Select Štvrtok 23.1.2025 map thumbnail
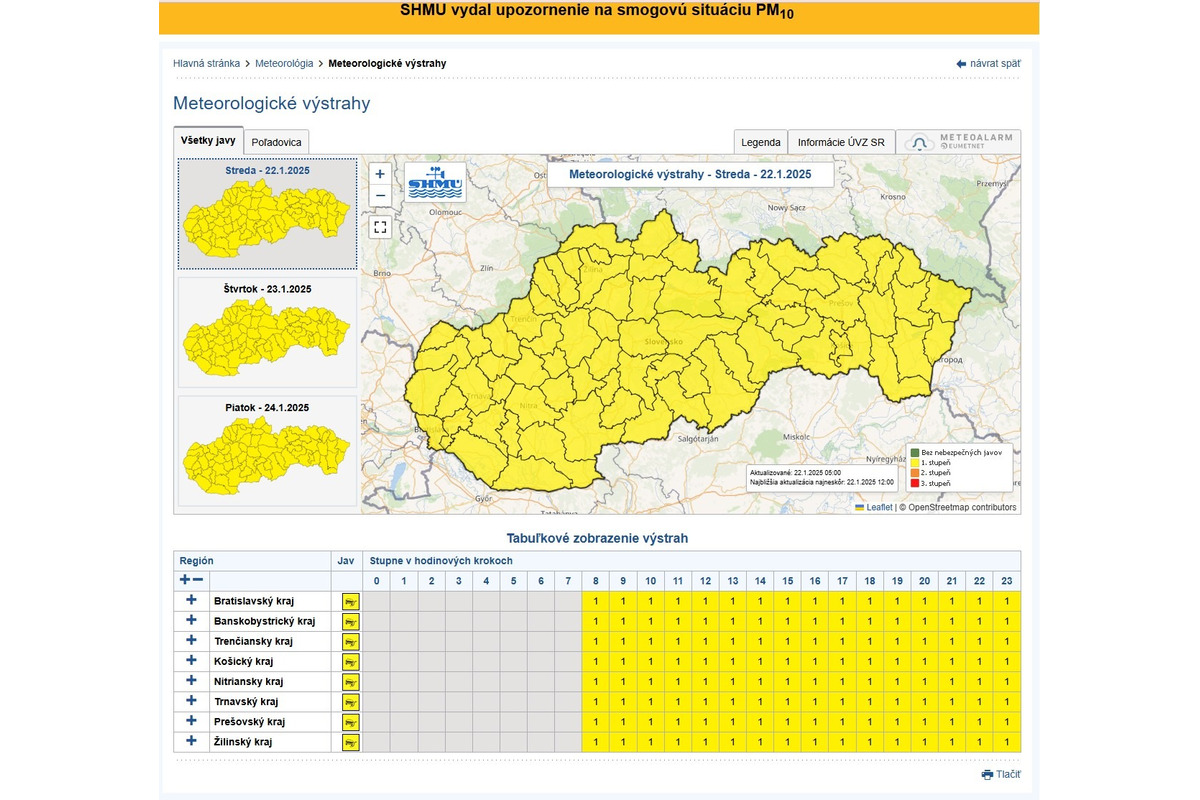Viewport: 1200px width, 800px height. pos(267,332)
